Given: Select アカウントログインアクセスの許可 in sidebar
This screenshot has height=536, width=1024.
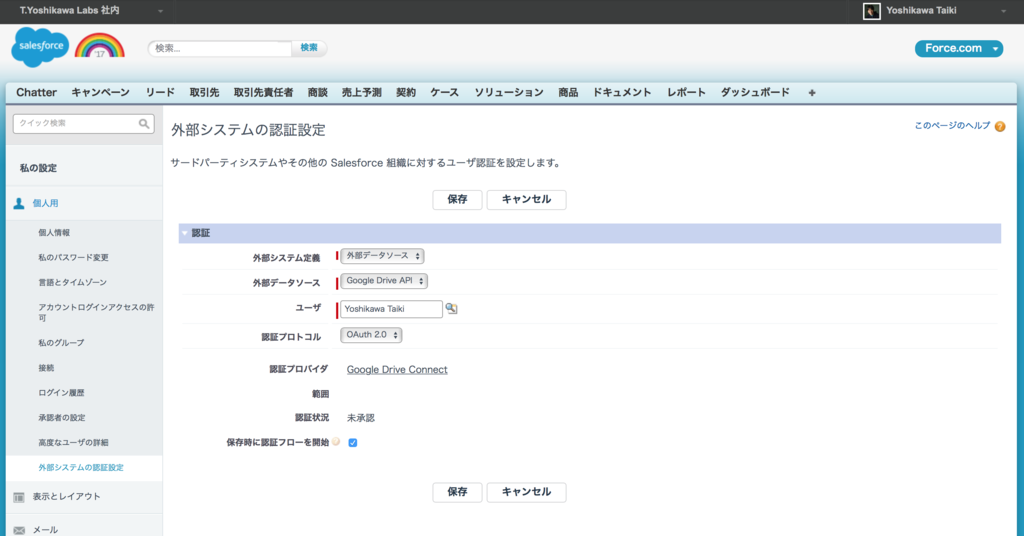Looking at the screenshot, I should pos(96,313).
